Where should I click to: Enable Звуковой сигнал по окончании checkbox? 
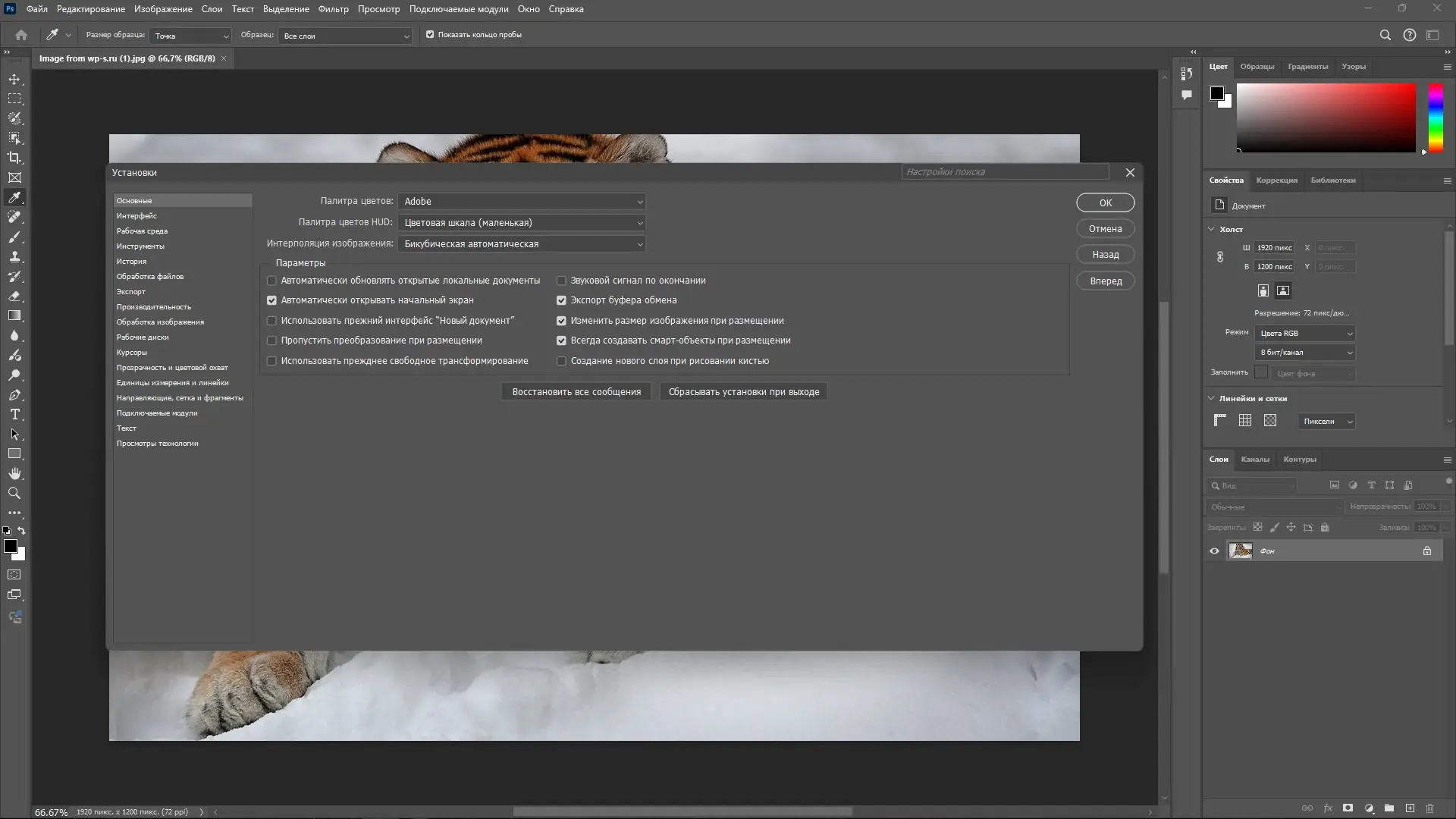pos(561,281)
